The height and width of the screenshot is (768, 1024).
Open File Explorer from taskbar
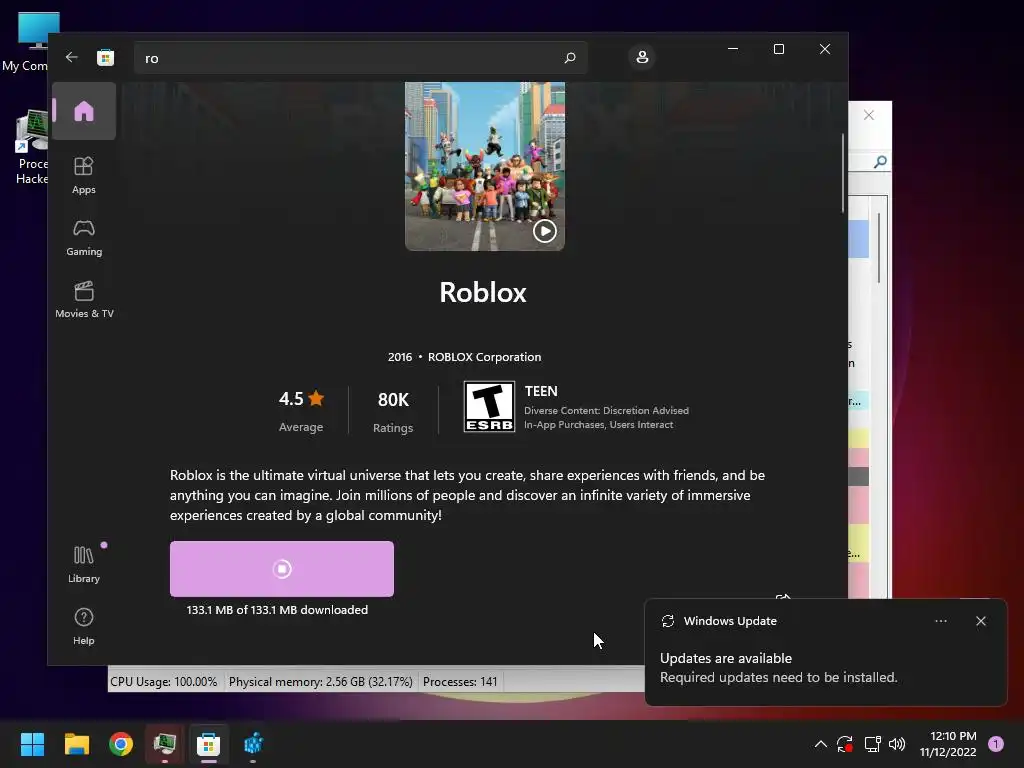77,744
